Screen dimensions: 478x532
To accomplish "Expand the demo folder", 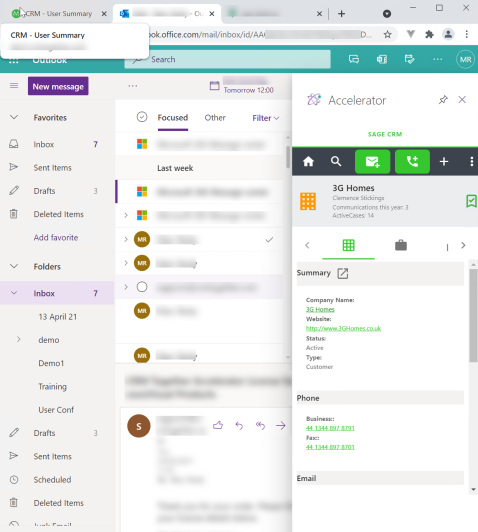I will [19, 339].
